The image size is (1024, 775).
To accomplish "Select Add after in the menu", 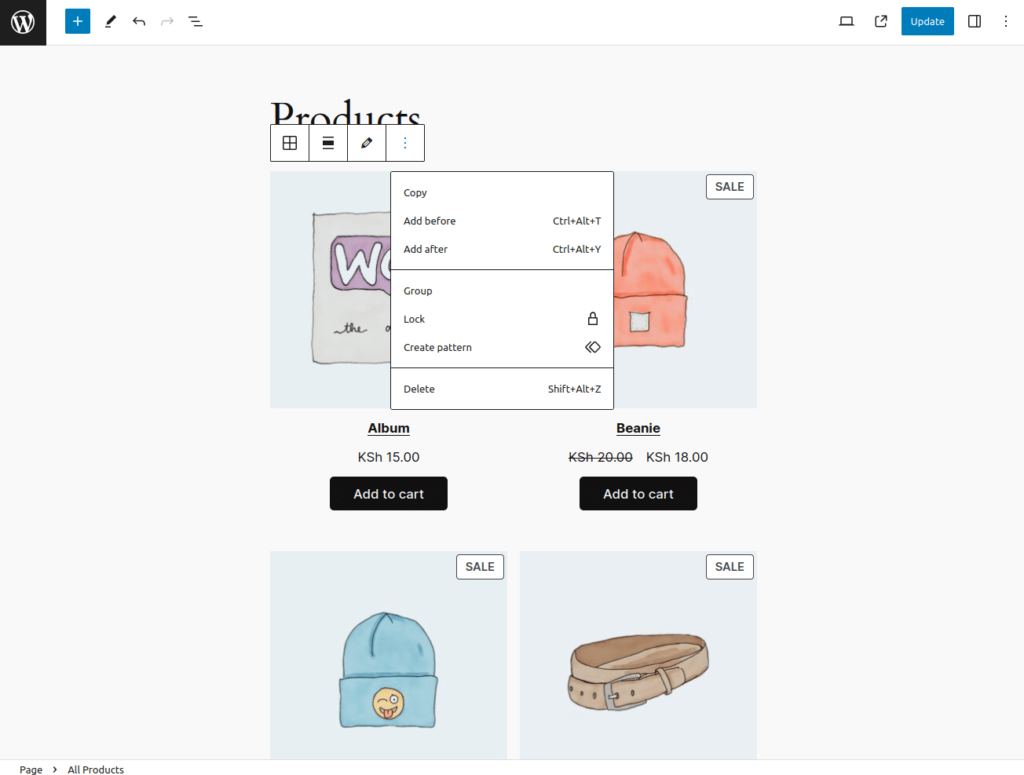I will tap(502, 249).
